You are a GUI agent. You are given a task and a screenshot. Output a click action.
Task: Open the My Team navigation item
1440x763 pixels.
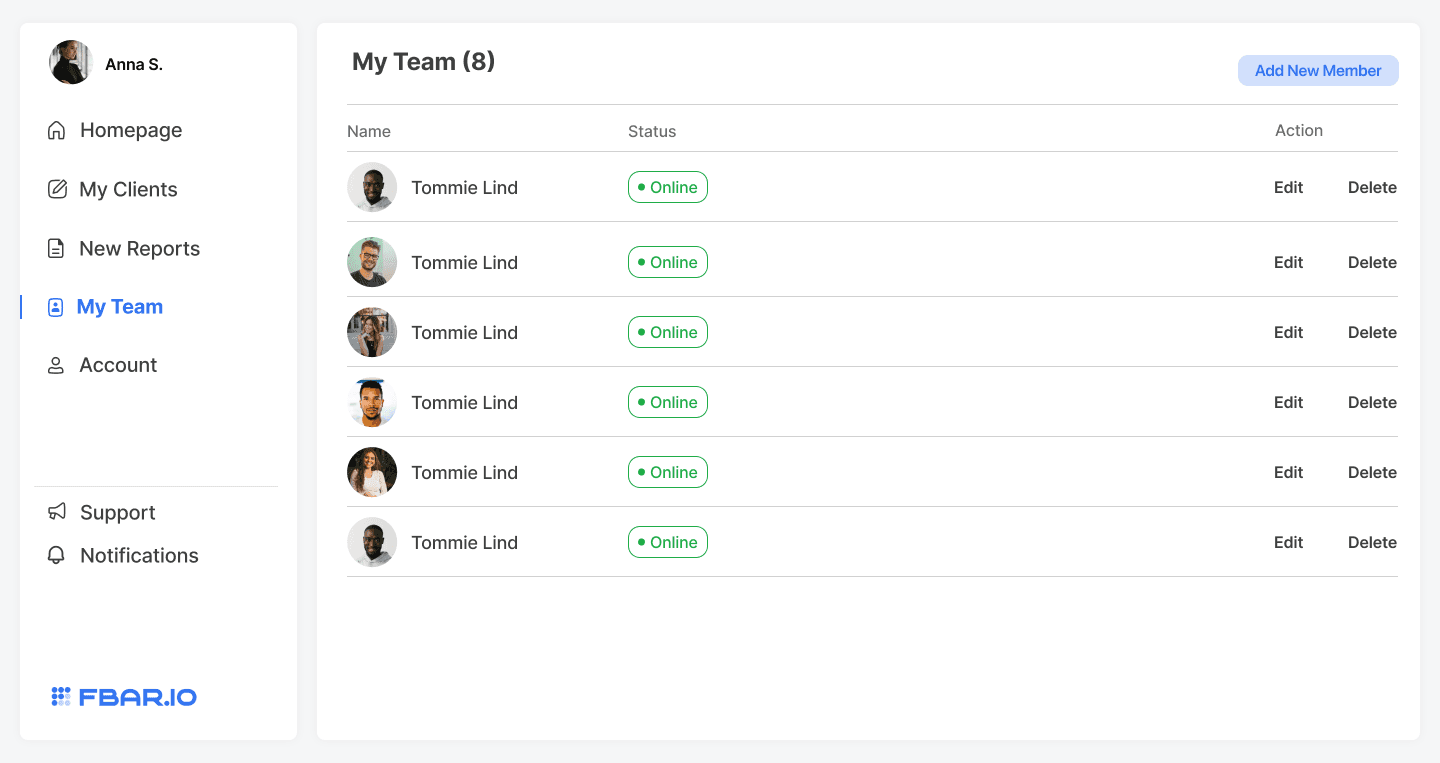(119, 306)
